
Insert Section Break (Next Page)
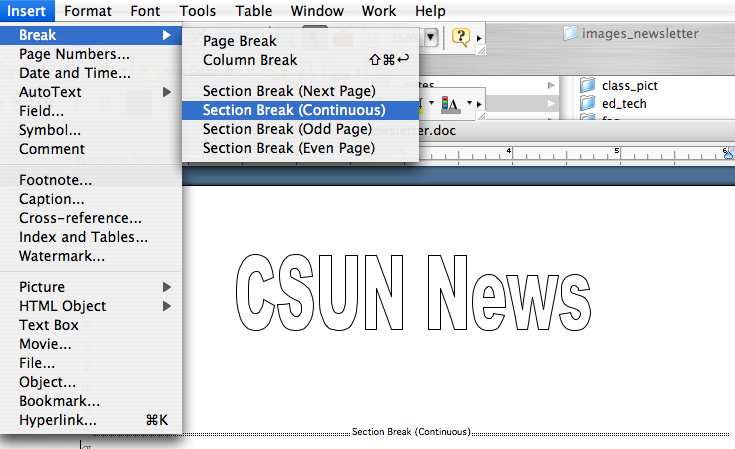[300, 91]
